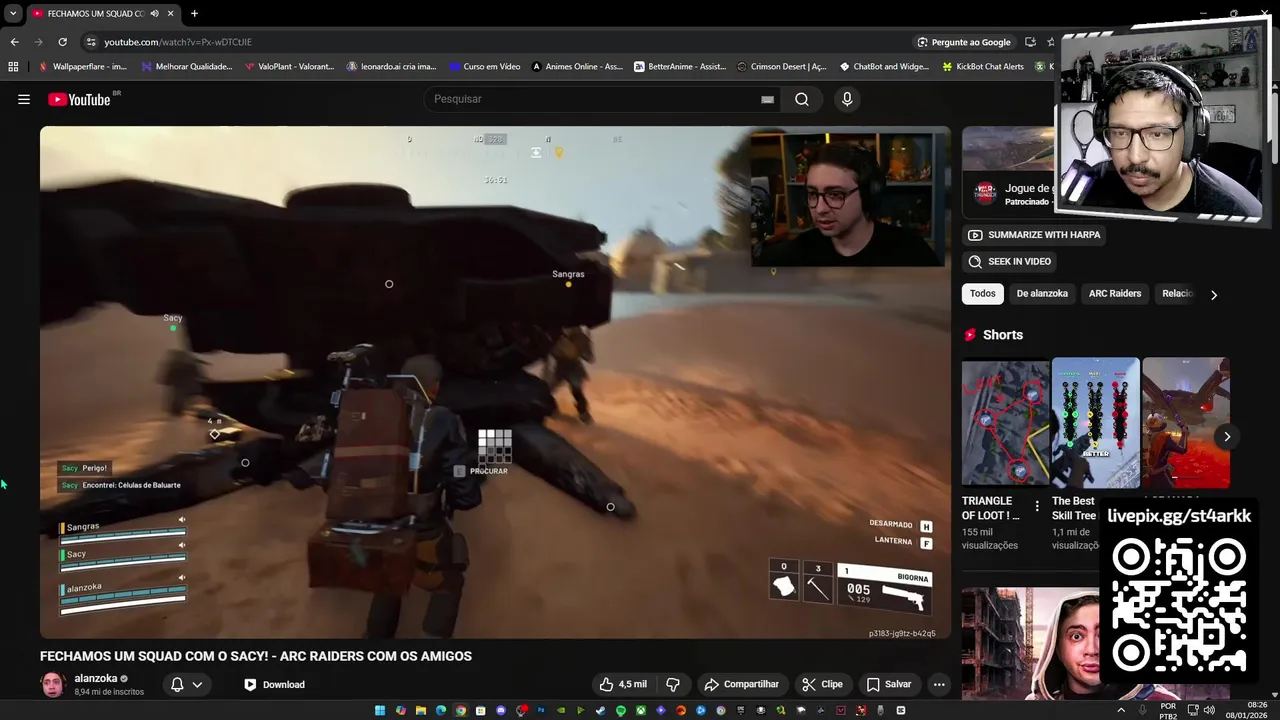The image size is (1280, 720).
Task: Open Spotify from the taskbar
Action: pyautogui.click(x=621, y=710)
